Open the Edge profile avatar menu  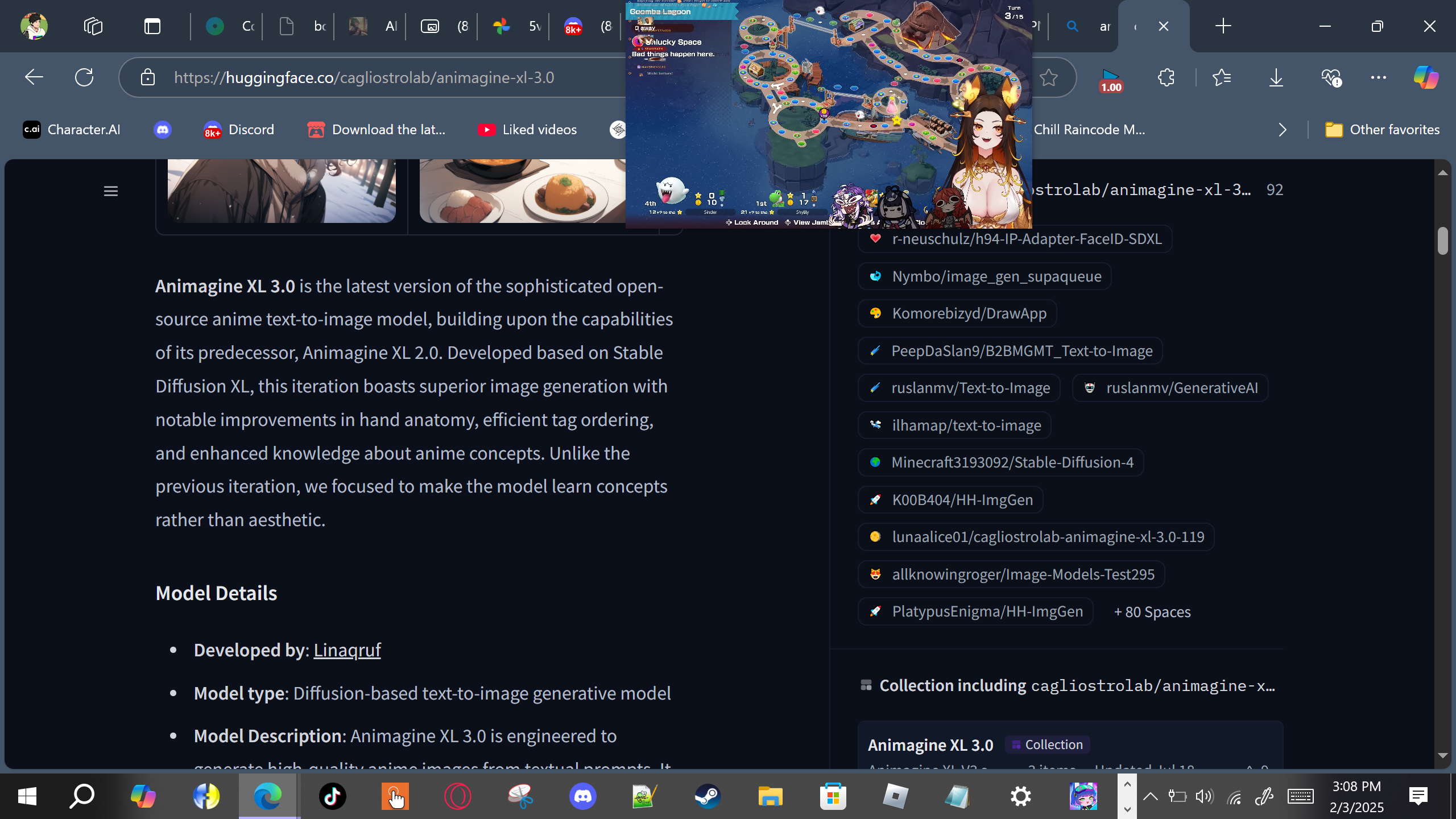34,26
